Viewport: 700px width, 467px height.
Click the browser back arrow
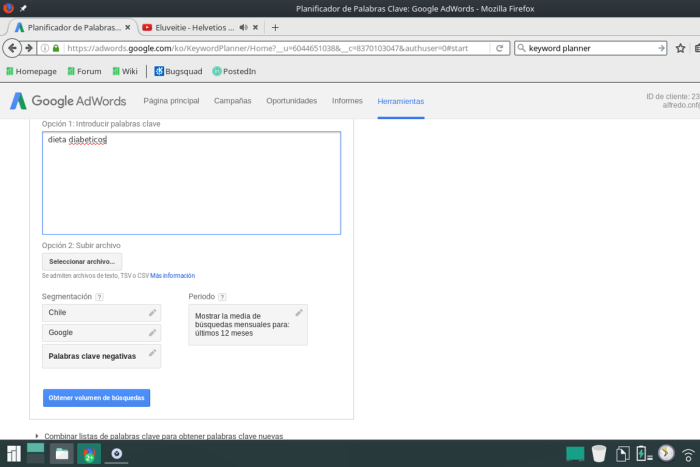click(x=12, y=48)
